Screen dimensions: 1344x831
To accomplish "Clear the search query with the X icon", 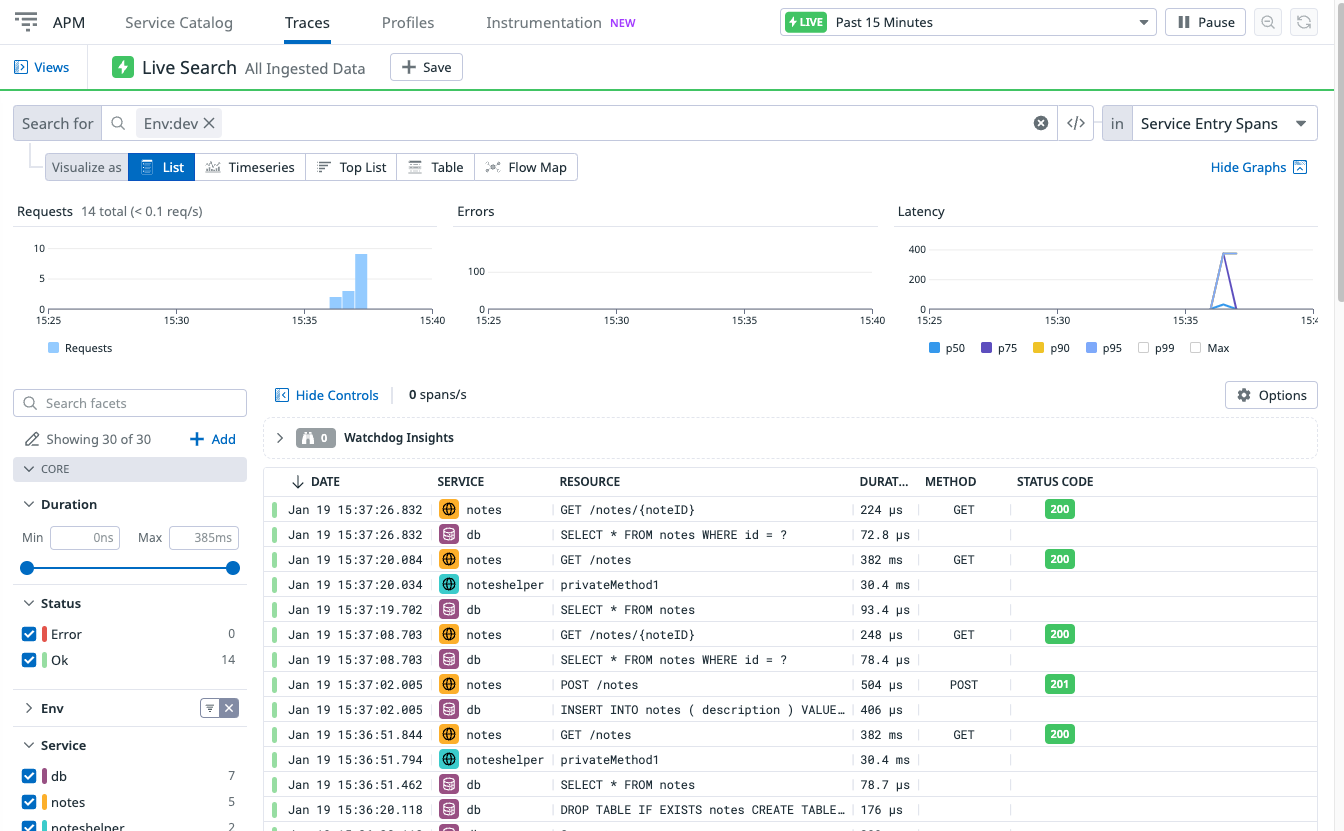I will pyautogui.click(x=1041, y=123).
